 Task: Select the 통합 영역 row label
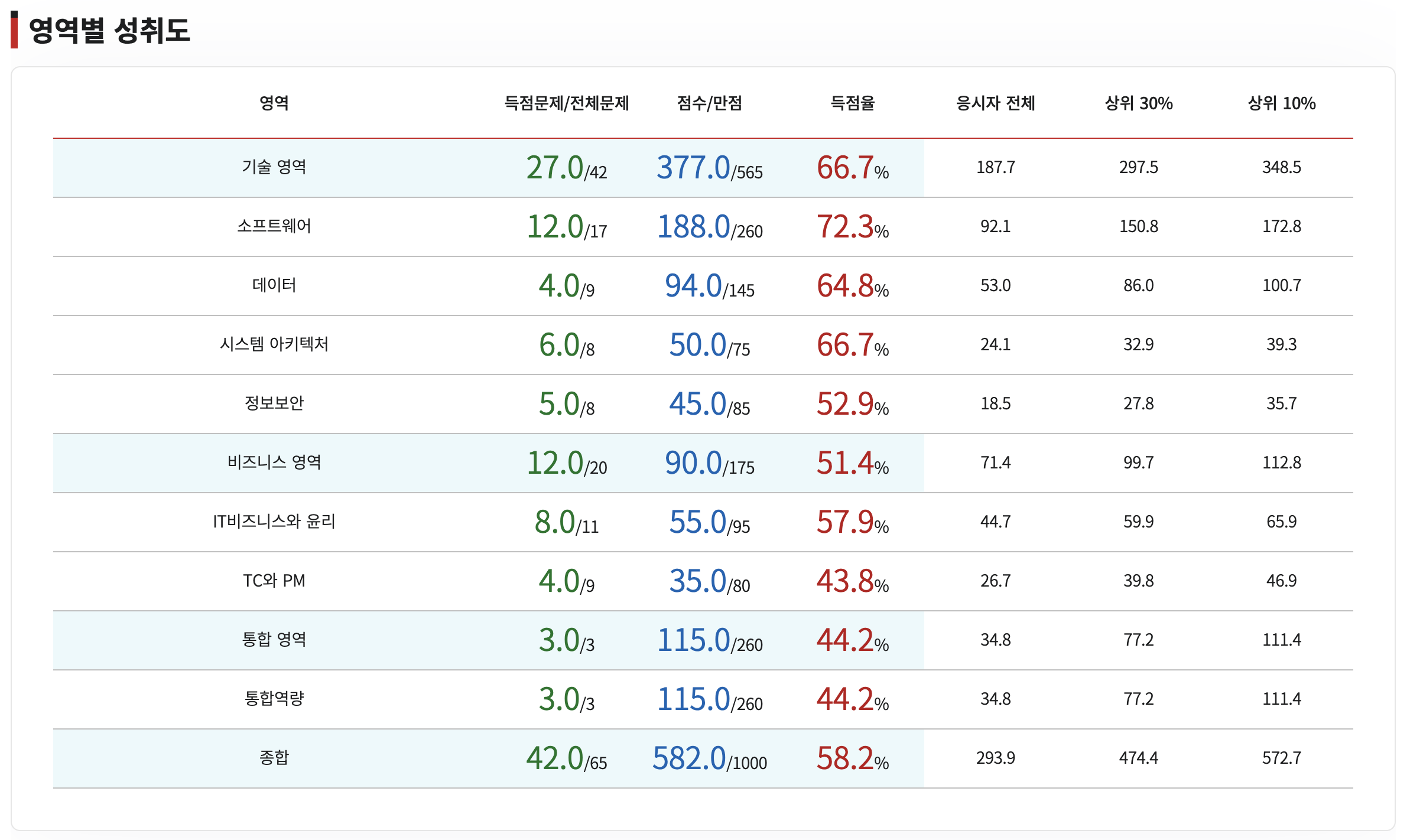pyautogui.click(x=274, y=640)
